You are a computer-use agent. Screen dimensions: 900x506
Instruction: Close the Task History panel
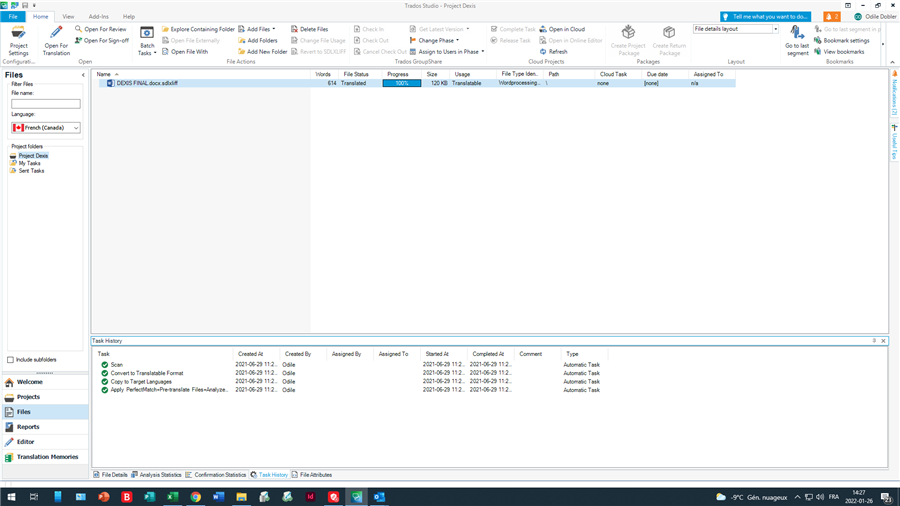coord(883,341)
